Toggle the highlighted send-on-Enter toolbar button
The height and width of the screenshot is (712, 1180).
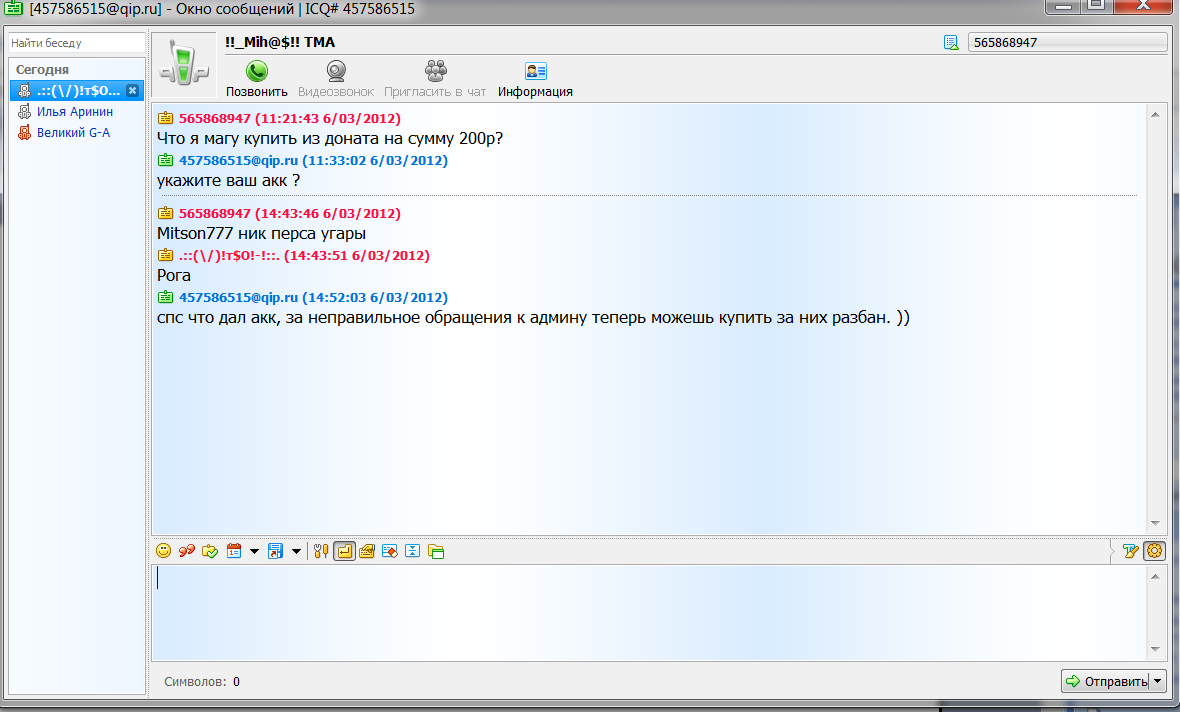coord(344,551)
